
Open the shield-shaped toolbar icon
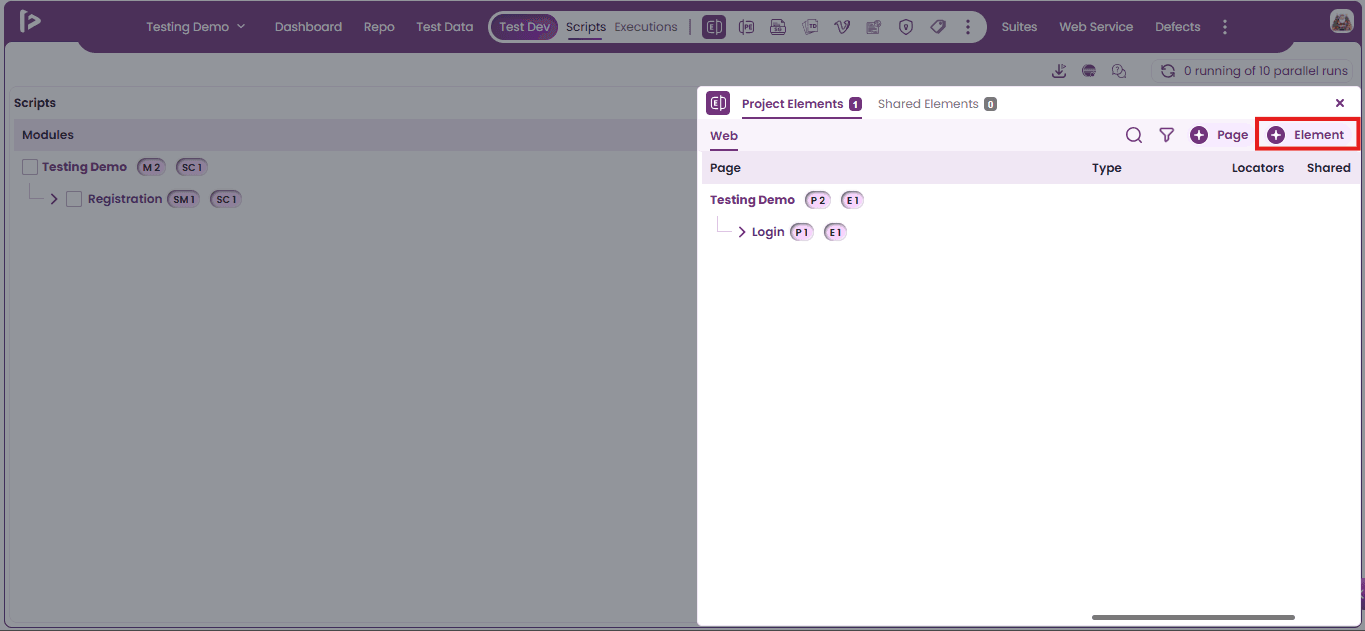906,27
